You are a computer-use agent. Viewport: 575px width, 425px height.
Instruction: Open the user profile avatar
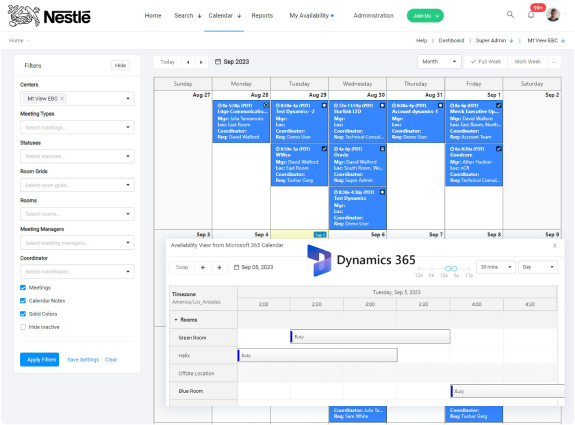click(553, 15)
